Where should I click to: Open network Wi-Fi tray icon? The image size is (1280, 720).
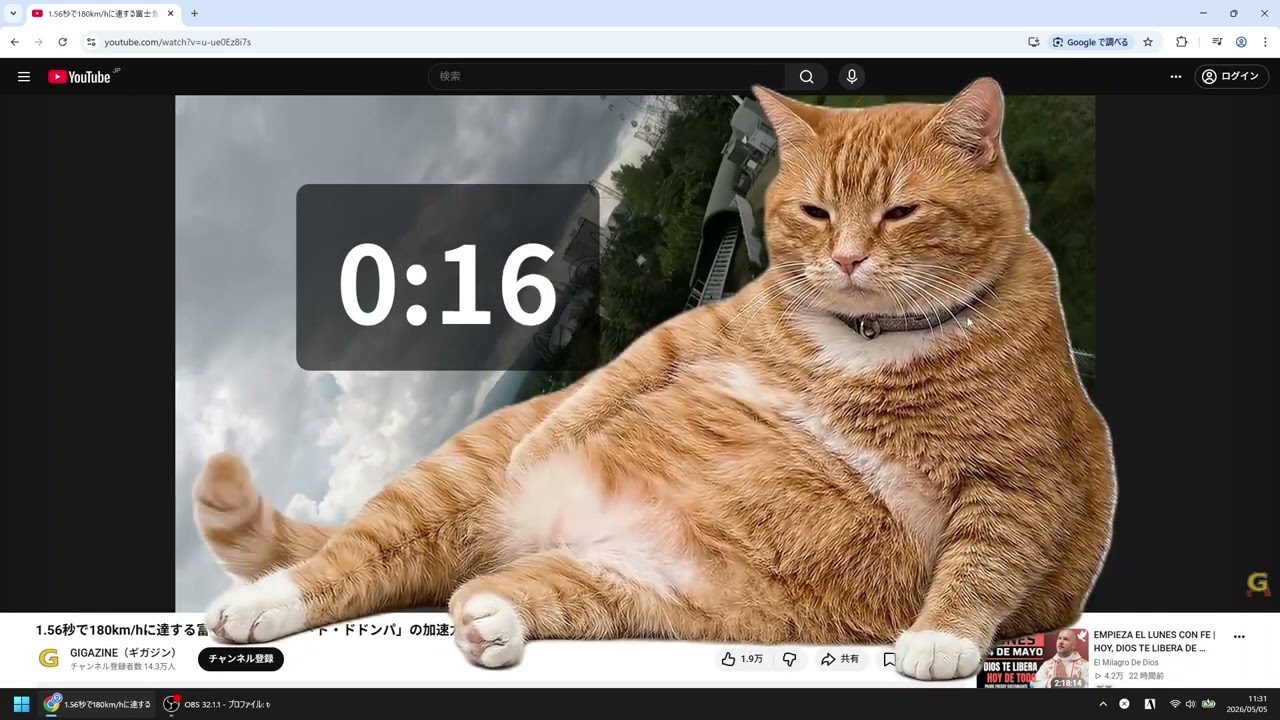pyautogui.click(x=1175, y=704)
